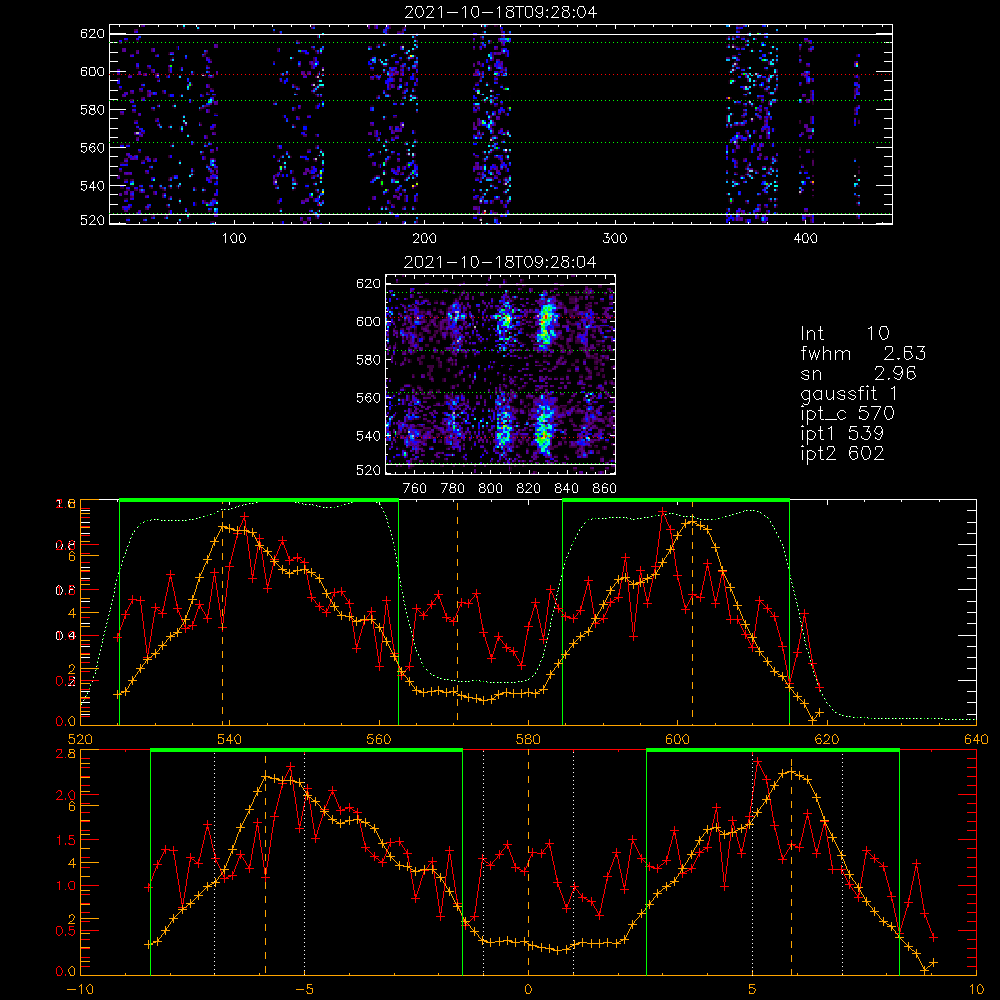Click the '560' y-axis label of the middle image
Viewport: 1000px width, 1000px height.
369,398
